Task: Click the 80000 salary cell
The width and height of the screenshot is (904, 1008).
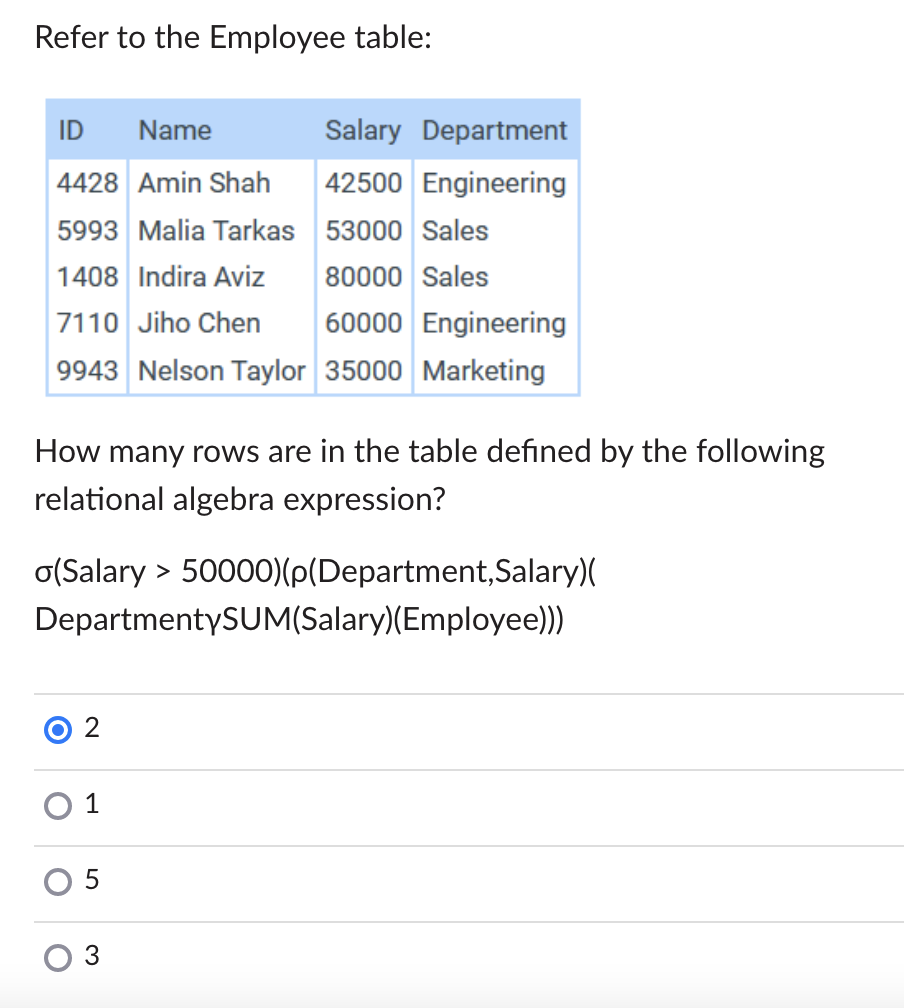Action: tap(364, 277)
